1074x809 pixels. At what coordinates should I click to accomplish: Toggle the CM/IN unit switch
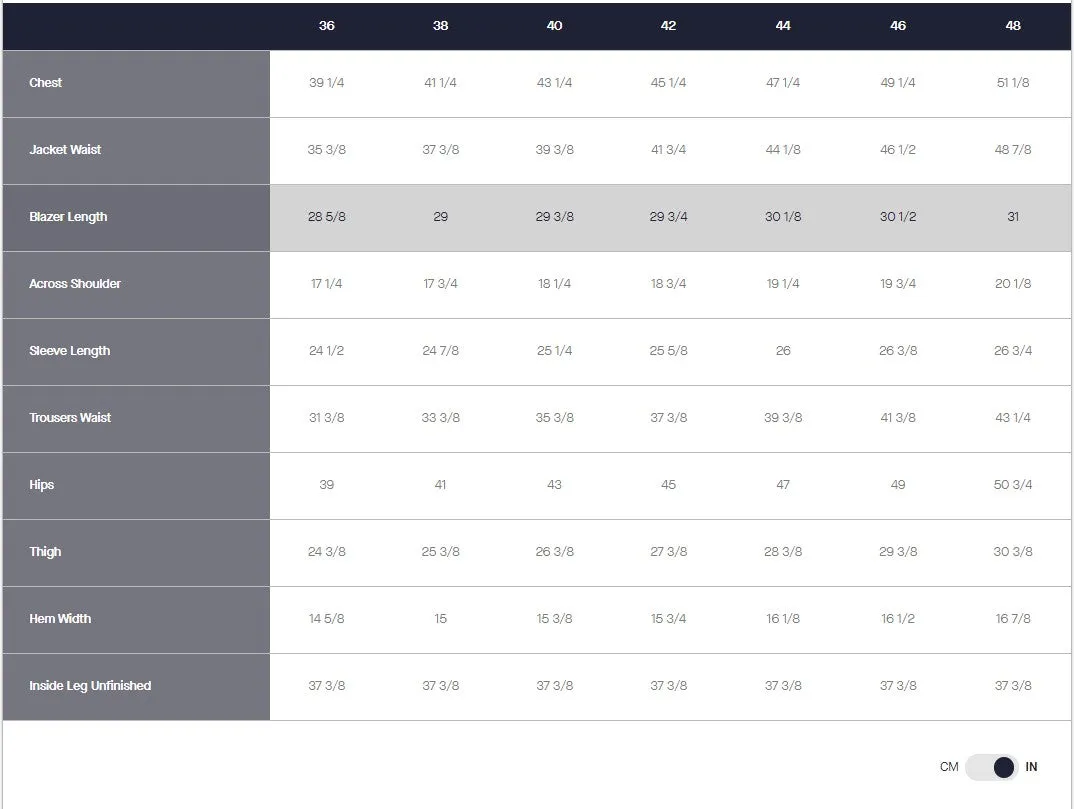coord(991,767)
